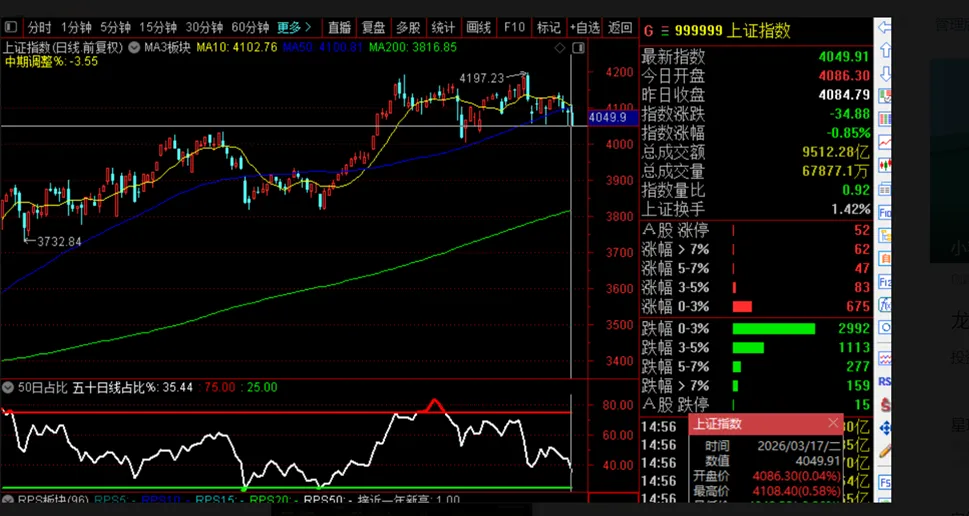Click the RS sidebar icon
969x516 pixels.
(x=885, y=381)
